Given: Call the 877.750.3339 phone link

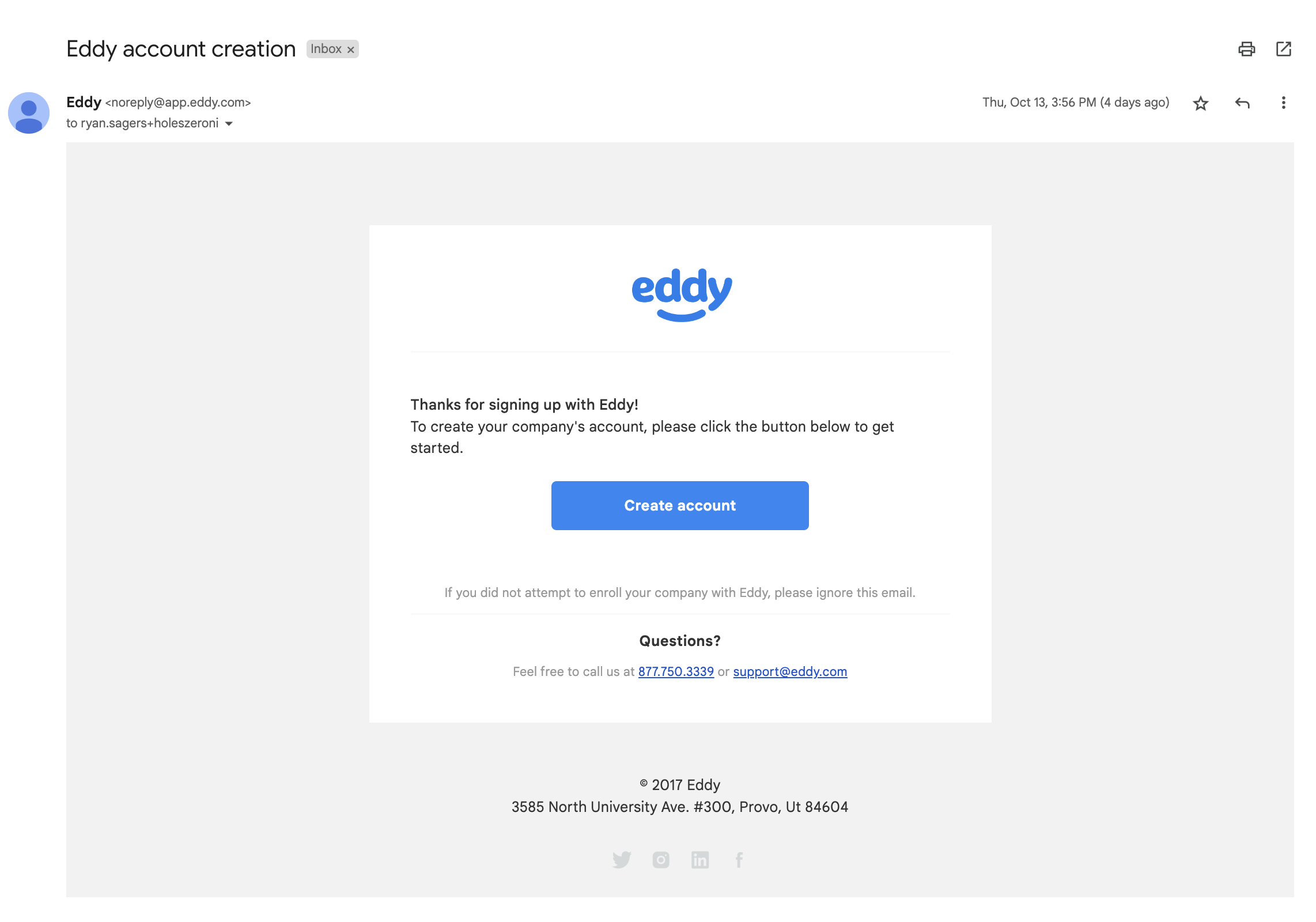Looking at the screenshot, I should [x=676, y=671].
